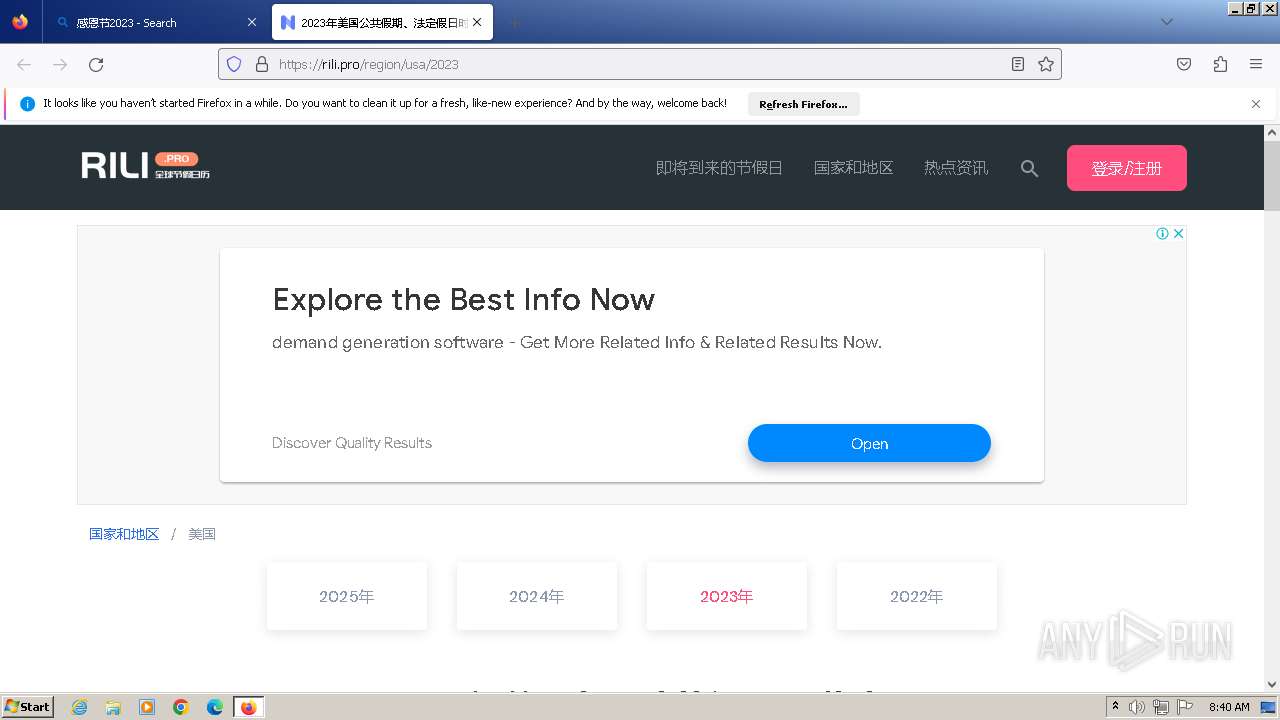Launch Chrome from the taskbar

point(181,707)
